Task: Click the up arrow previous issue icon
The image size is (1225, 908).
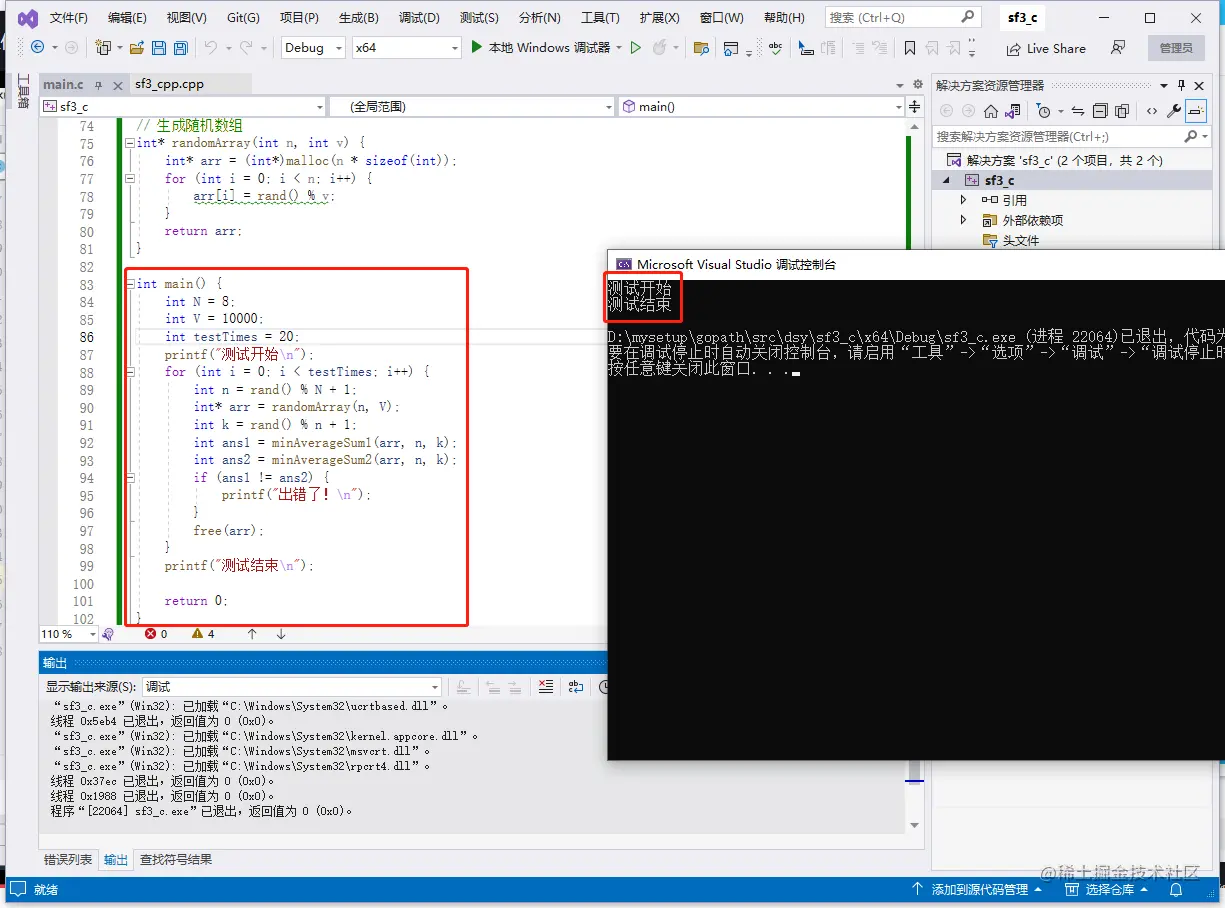Action: click(252, 634)
